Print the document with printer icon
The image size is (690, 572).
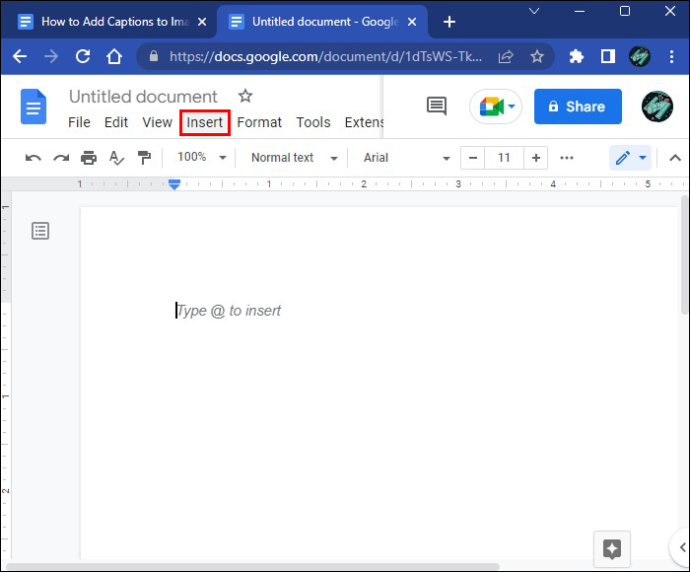[89, 158]
